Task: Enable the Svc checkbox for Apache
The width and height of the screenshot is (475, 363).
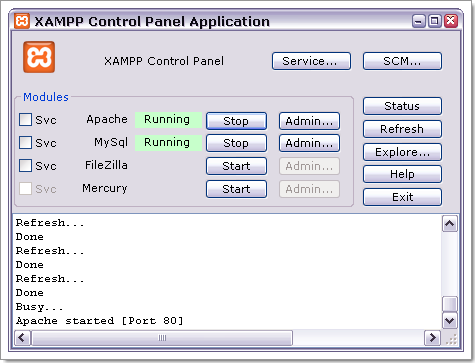Action: (25, 119)
